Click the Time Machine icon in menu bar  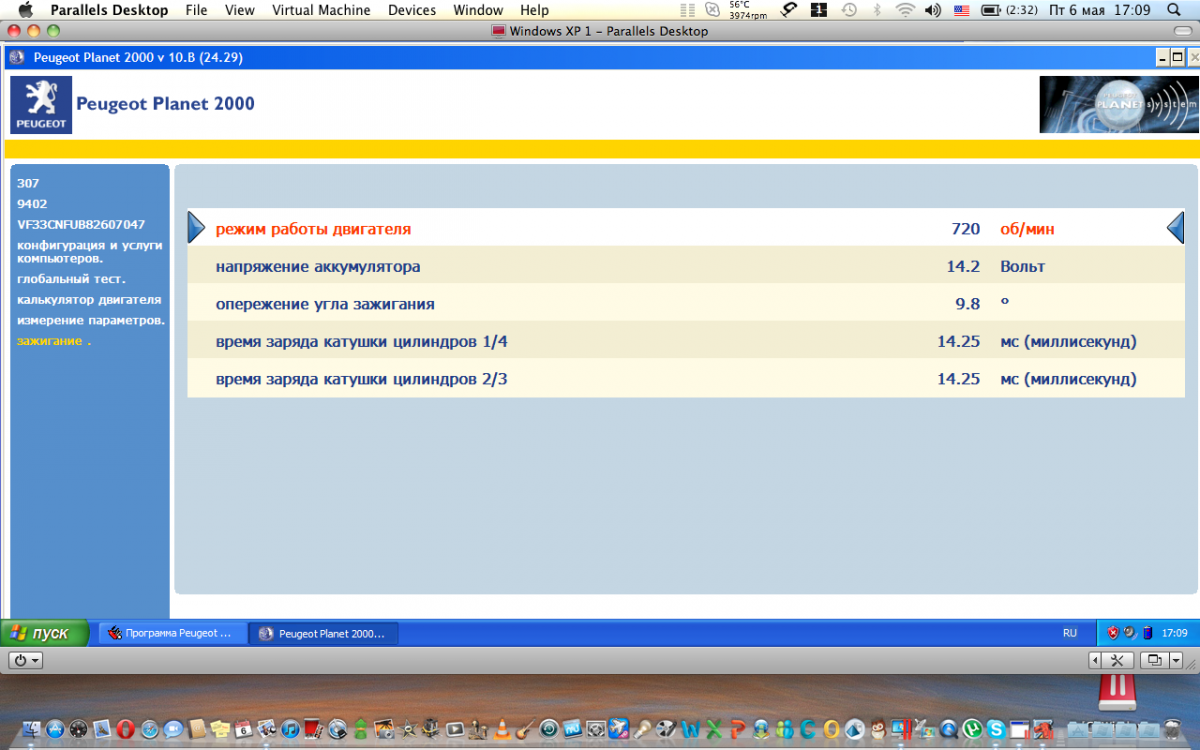point(849,10)
